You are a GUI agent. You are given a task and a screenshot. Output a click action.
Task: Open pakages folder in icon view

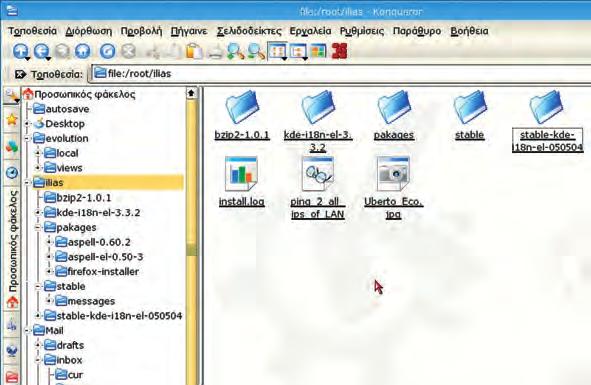point(394,115)
